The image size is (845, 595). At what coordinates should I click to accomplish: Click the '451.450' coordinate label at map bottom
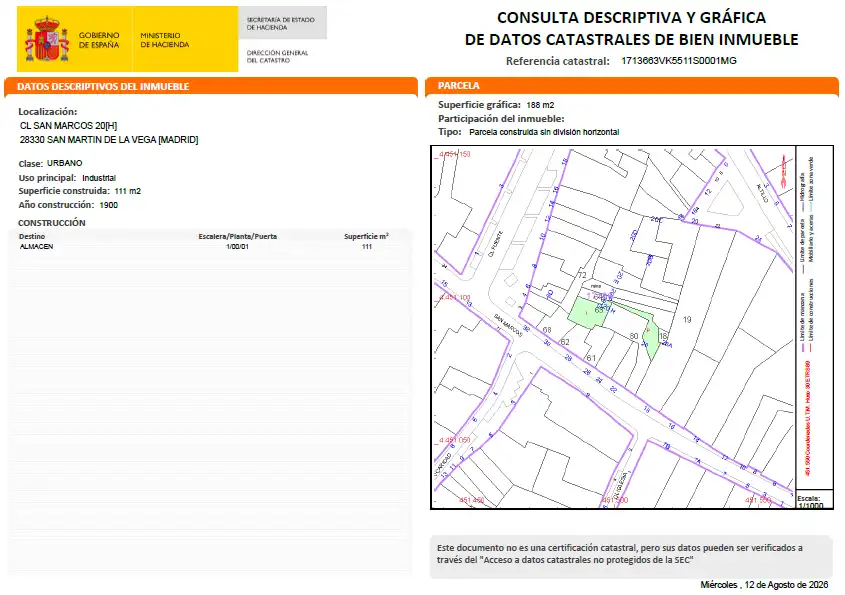(471, 500)
